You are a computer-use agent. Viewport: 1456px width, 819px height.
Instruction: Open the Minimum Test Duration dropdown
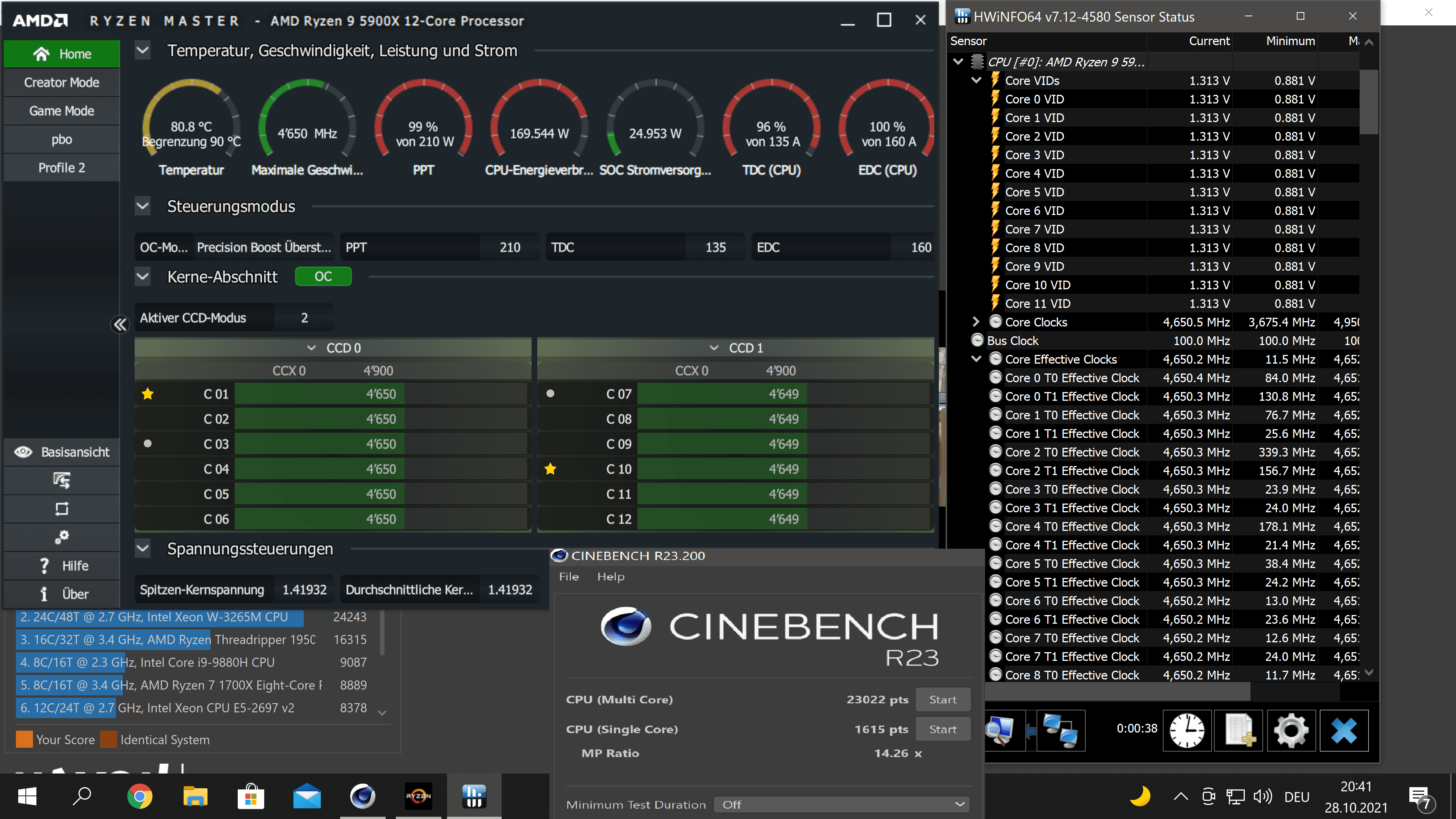click(842, 804)
